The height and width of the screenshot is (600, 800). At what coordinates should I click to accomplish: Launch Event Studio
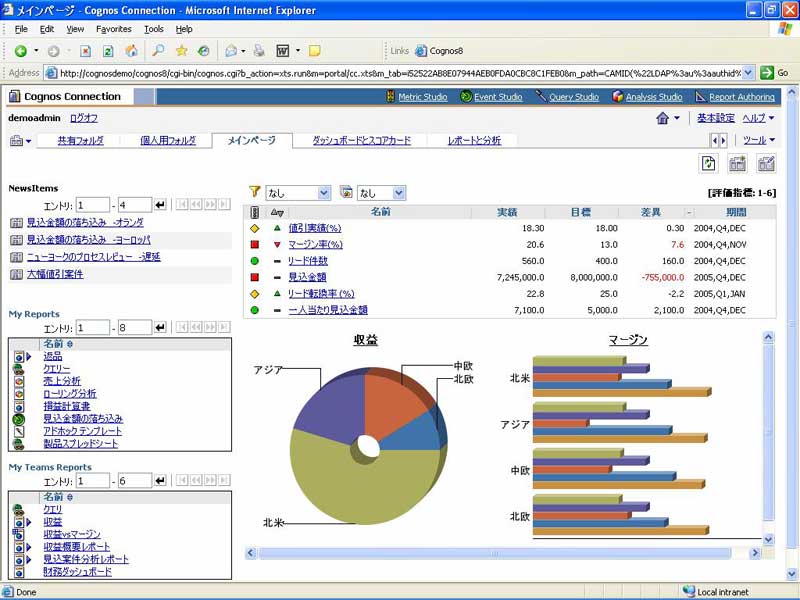click(498, 97)
